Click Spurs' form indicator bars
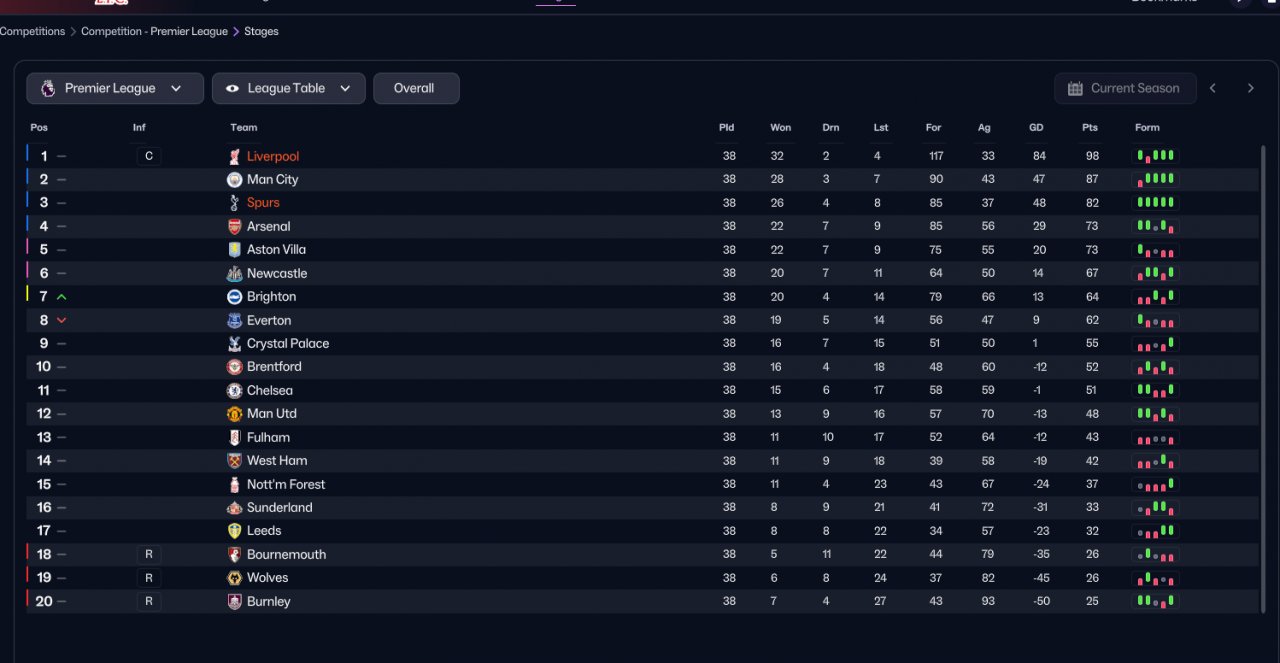1280x663 pixels. click(1156, 203)
